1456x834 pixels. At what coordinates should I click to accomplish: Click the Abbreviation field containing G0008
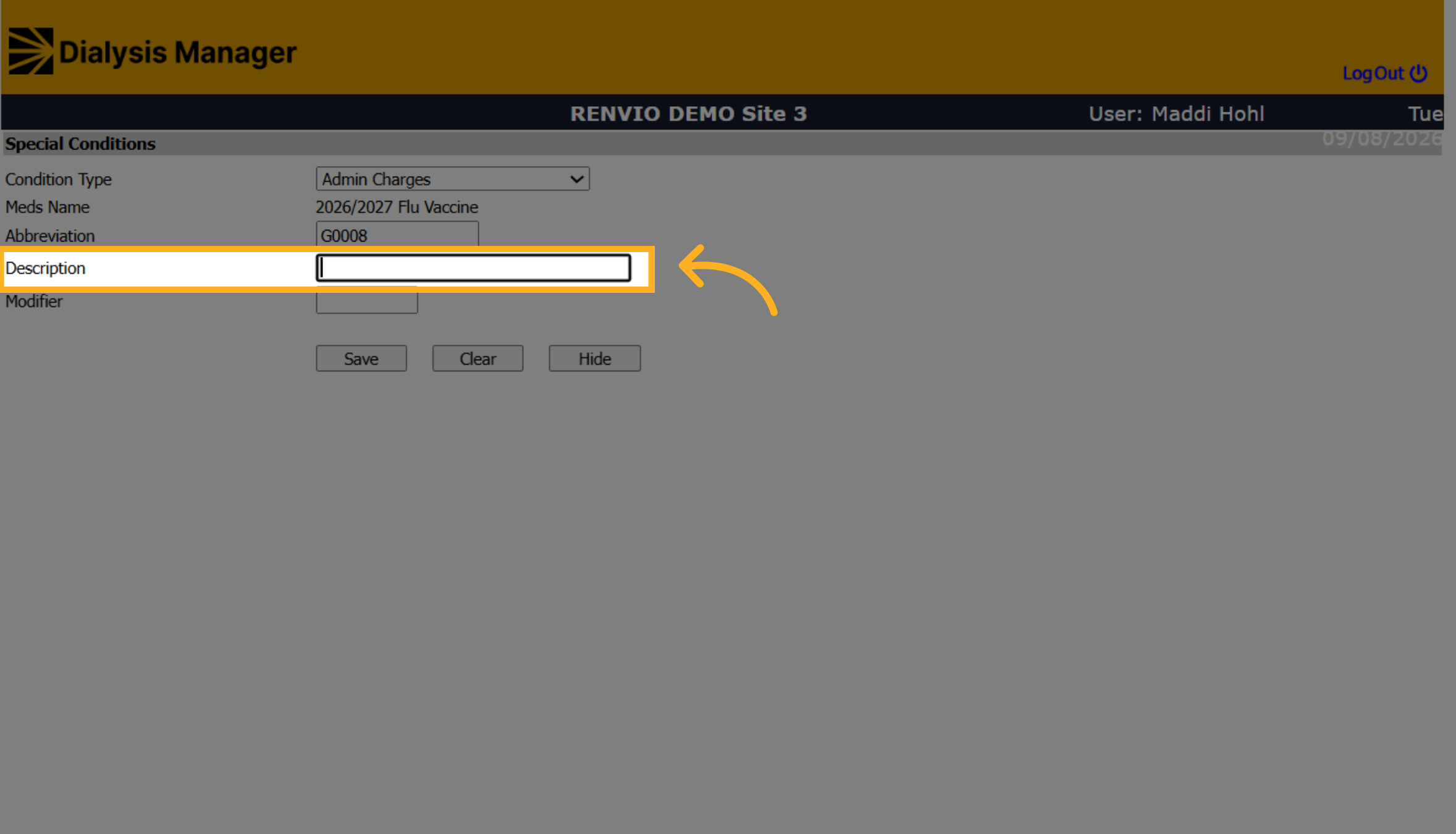397,235
